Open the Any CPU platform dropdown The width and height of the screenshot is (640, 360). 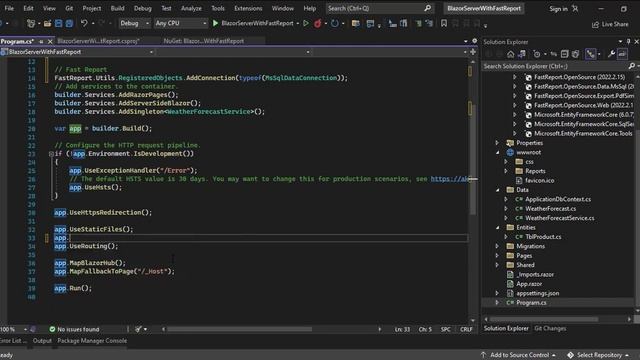pyautogui.click(x=181, y=24)
